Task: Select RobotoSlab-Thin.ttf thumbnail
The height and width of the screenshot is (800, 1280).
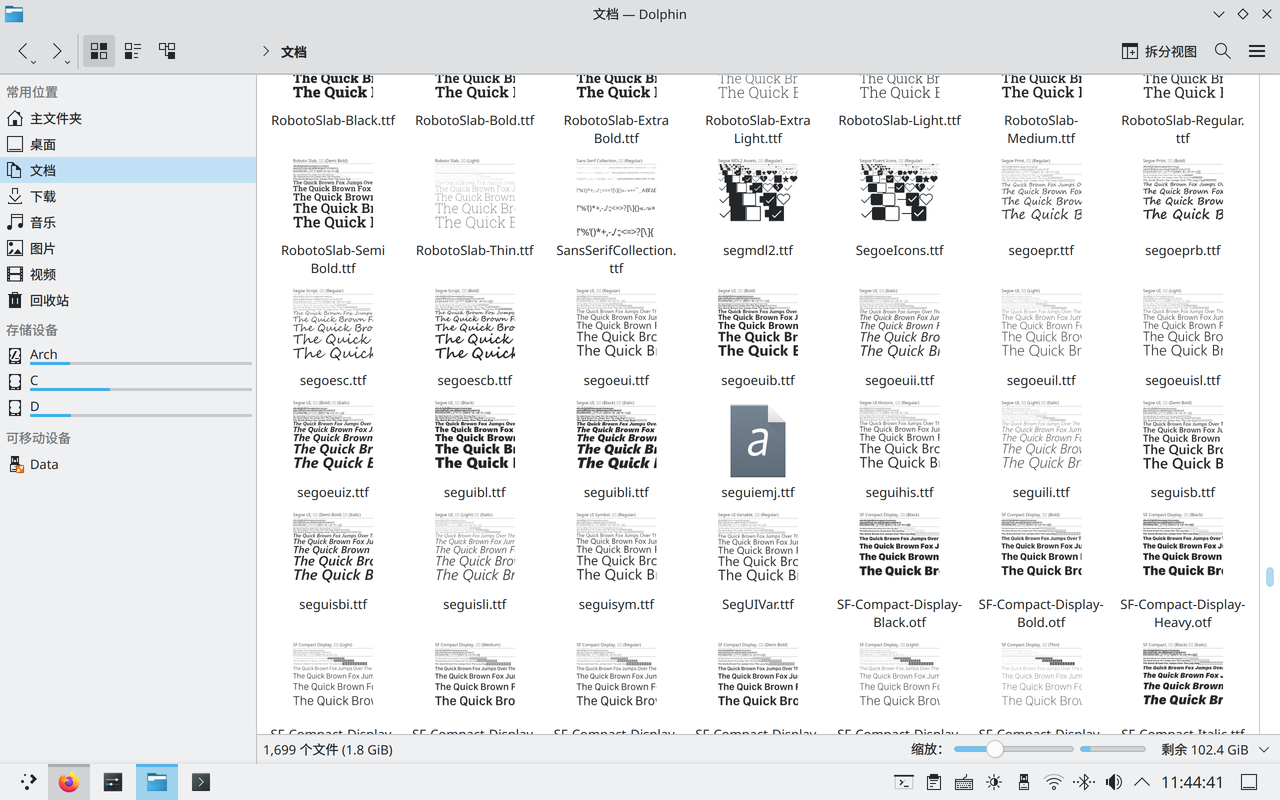Action: click(475, 192)
